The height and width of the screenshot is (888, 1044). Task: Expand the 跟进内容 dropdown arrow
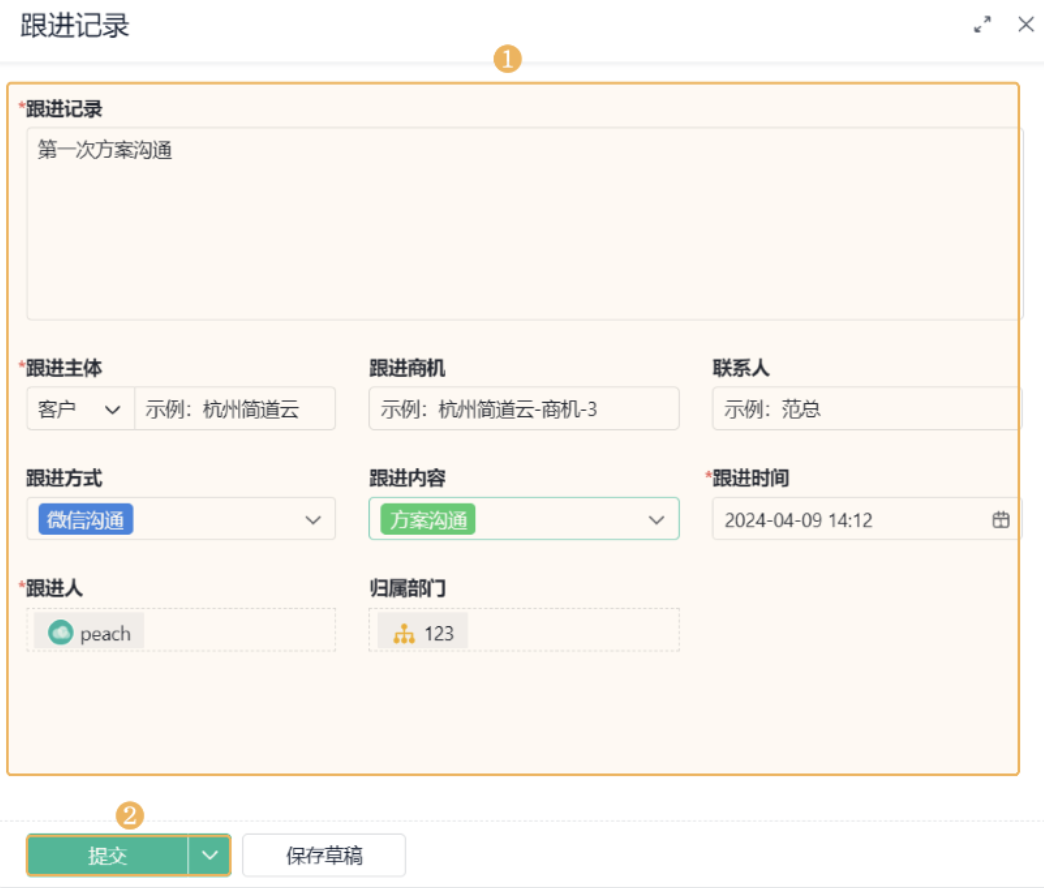pyautogui.click(x=657, y=520)
